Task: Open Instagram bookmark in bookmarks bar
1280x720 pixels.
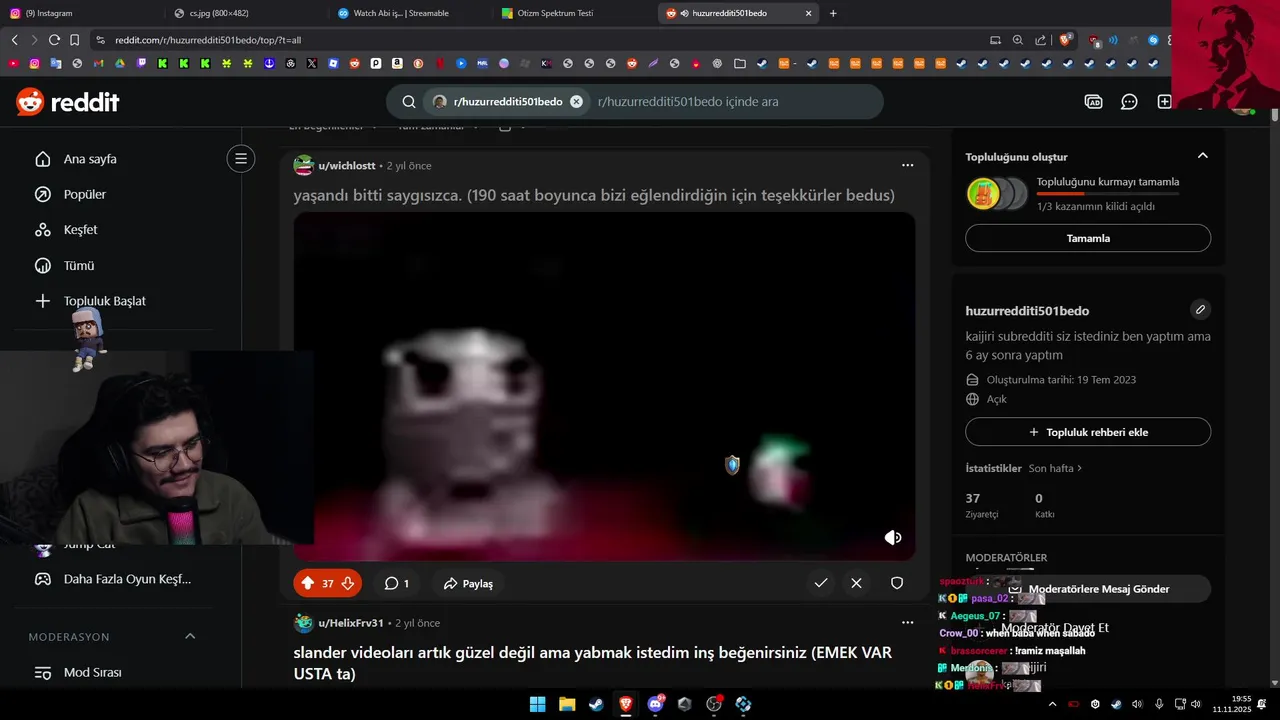Action: tap(34, 63)
